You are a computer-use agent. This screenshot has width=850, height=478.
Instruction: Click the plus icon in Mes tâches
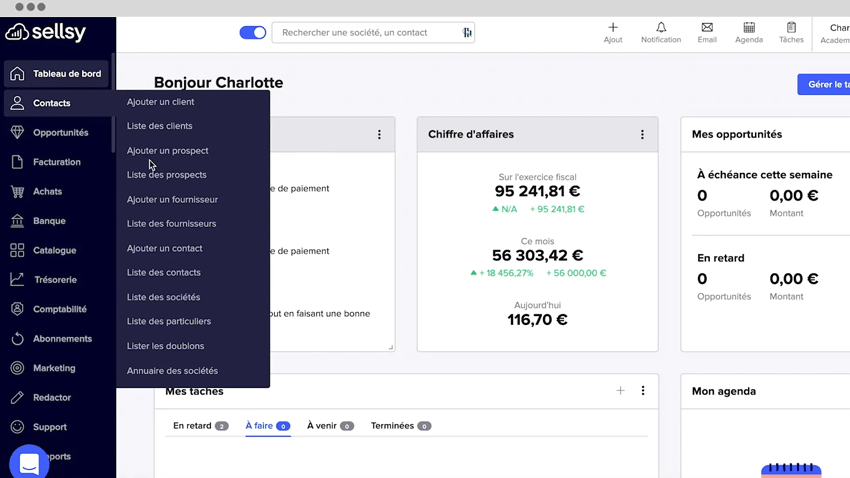tap(620, 391)
